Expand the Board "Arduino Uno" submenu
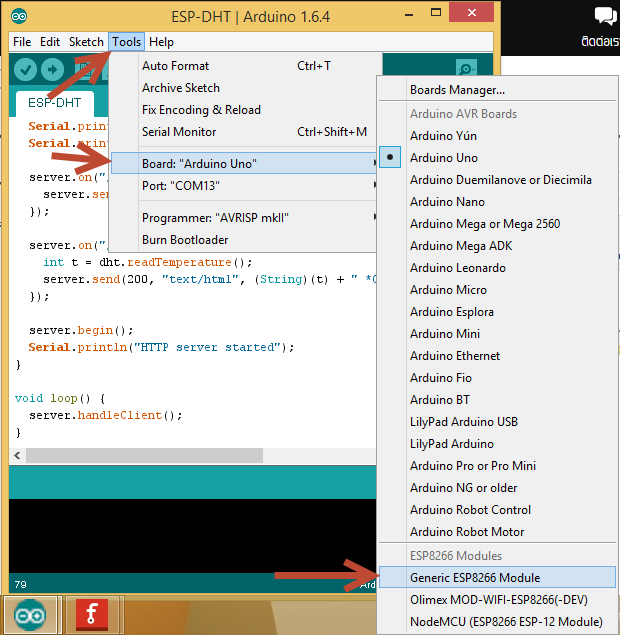This screenshot has height=635, width=620. coord(244,164)
